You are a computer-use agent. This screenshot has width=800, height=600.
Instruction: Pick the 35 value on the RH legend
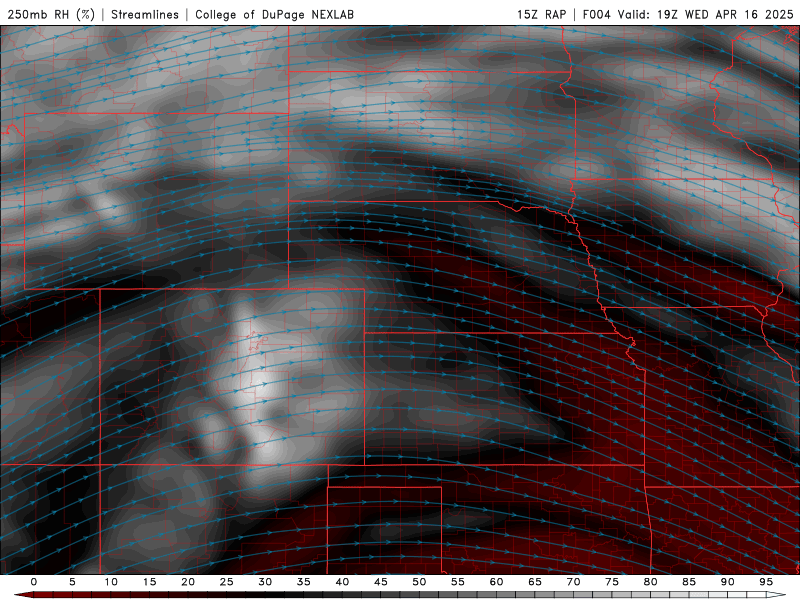pos(304,582)
